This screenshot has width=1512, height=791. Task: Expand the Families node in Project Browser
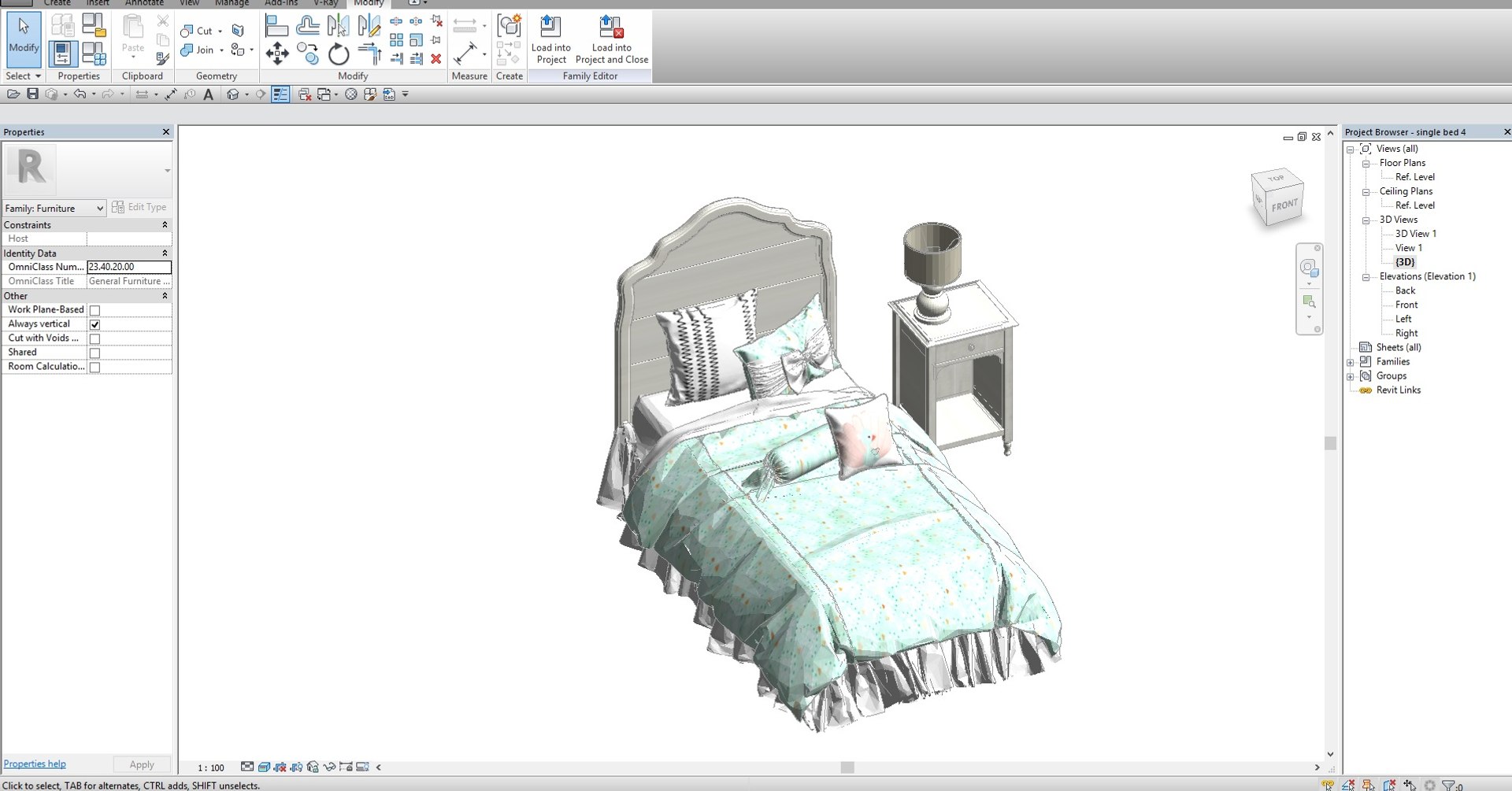1351,362
